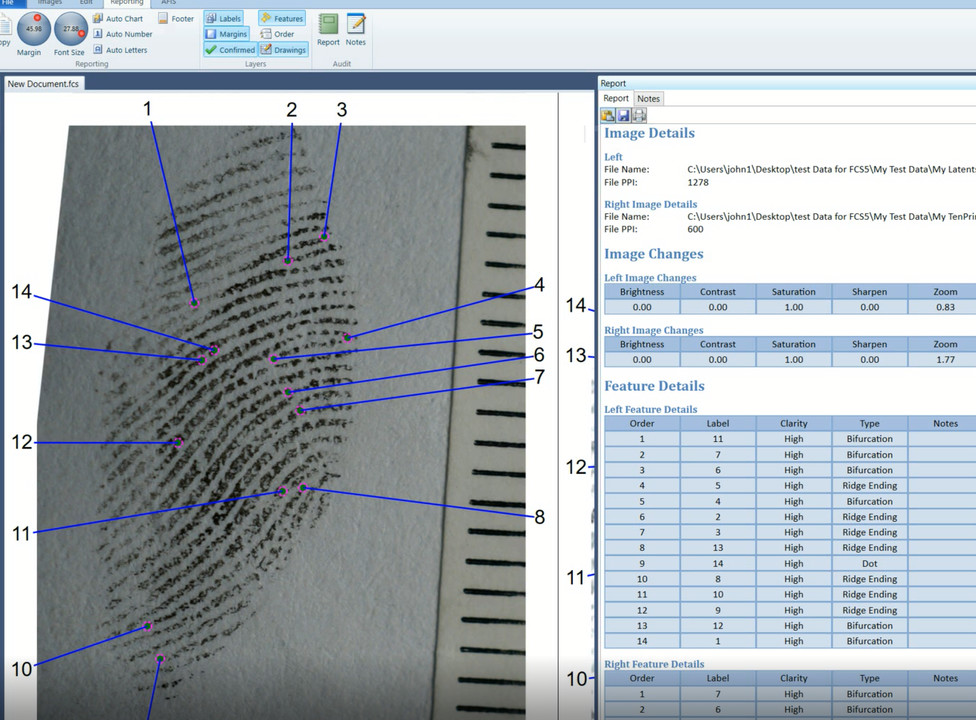This screenshot has height=720, width=976.
Task: Click minutia marker at end of line 10
Action: (148, 626)
